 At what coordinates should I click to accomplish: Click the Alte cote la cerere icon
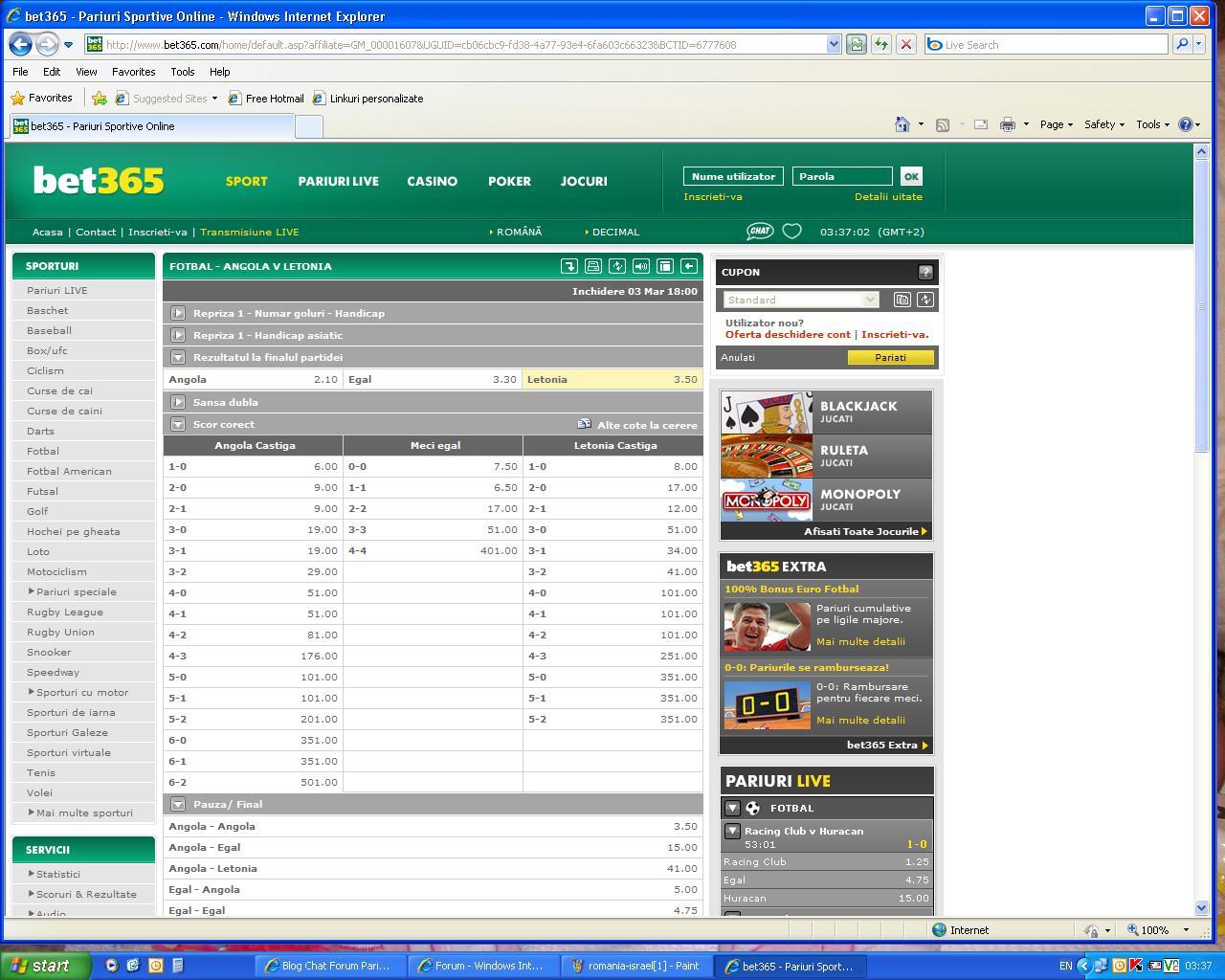584,424
